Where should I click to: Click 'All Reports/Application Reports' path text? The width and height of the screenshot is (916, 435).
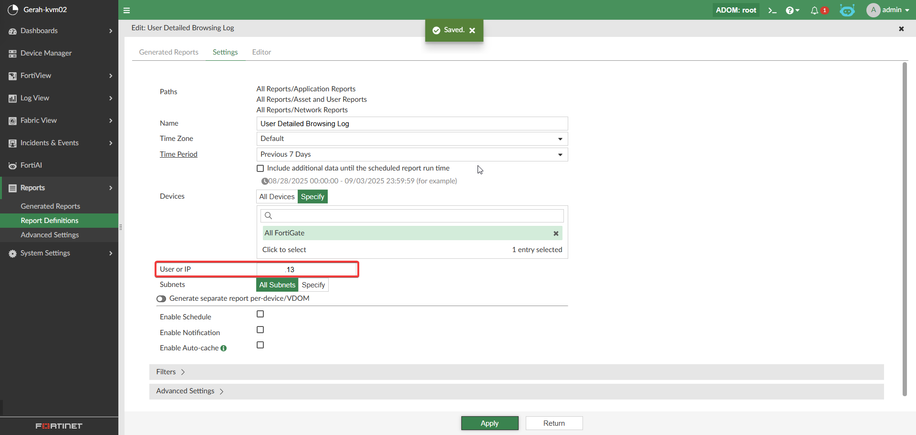306,89
